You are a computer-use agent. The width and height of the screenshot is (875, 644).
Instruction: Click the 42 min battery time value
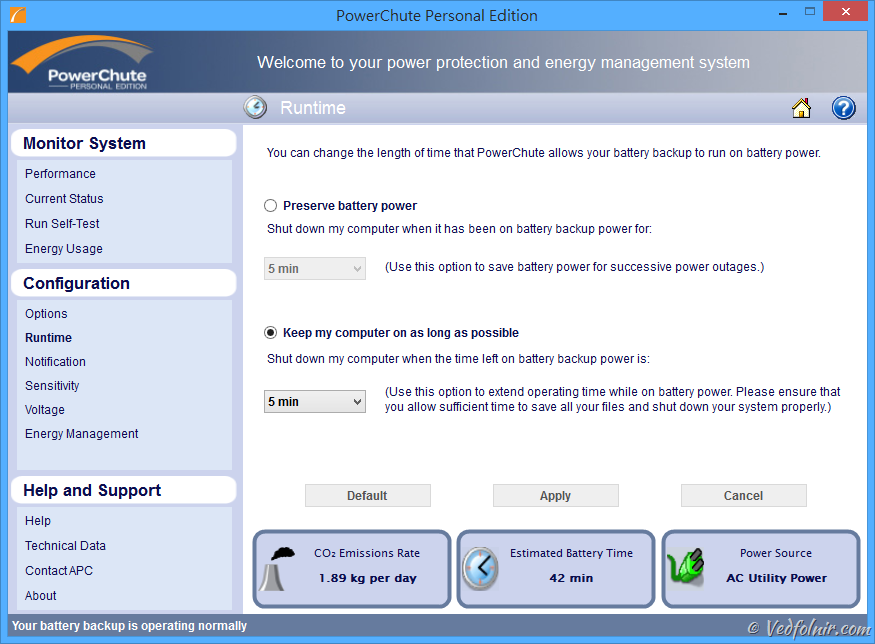point(571,578)
